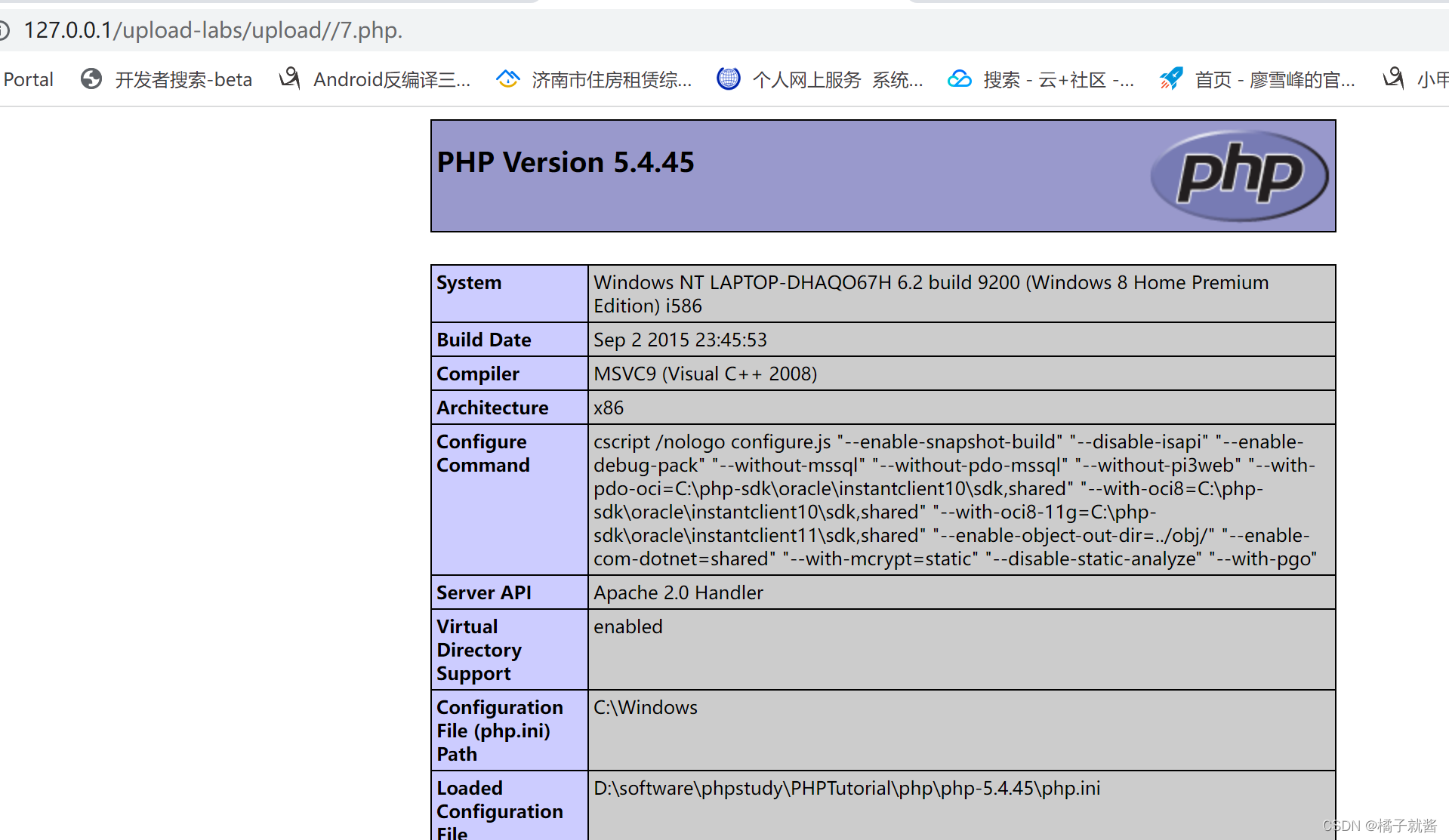The height and width of the screenshot is (840, 1449).
Task: Open the 首页 - 廖雪峰的官... bookmark
Action: pos(1275,79)
